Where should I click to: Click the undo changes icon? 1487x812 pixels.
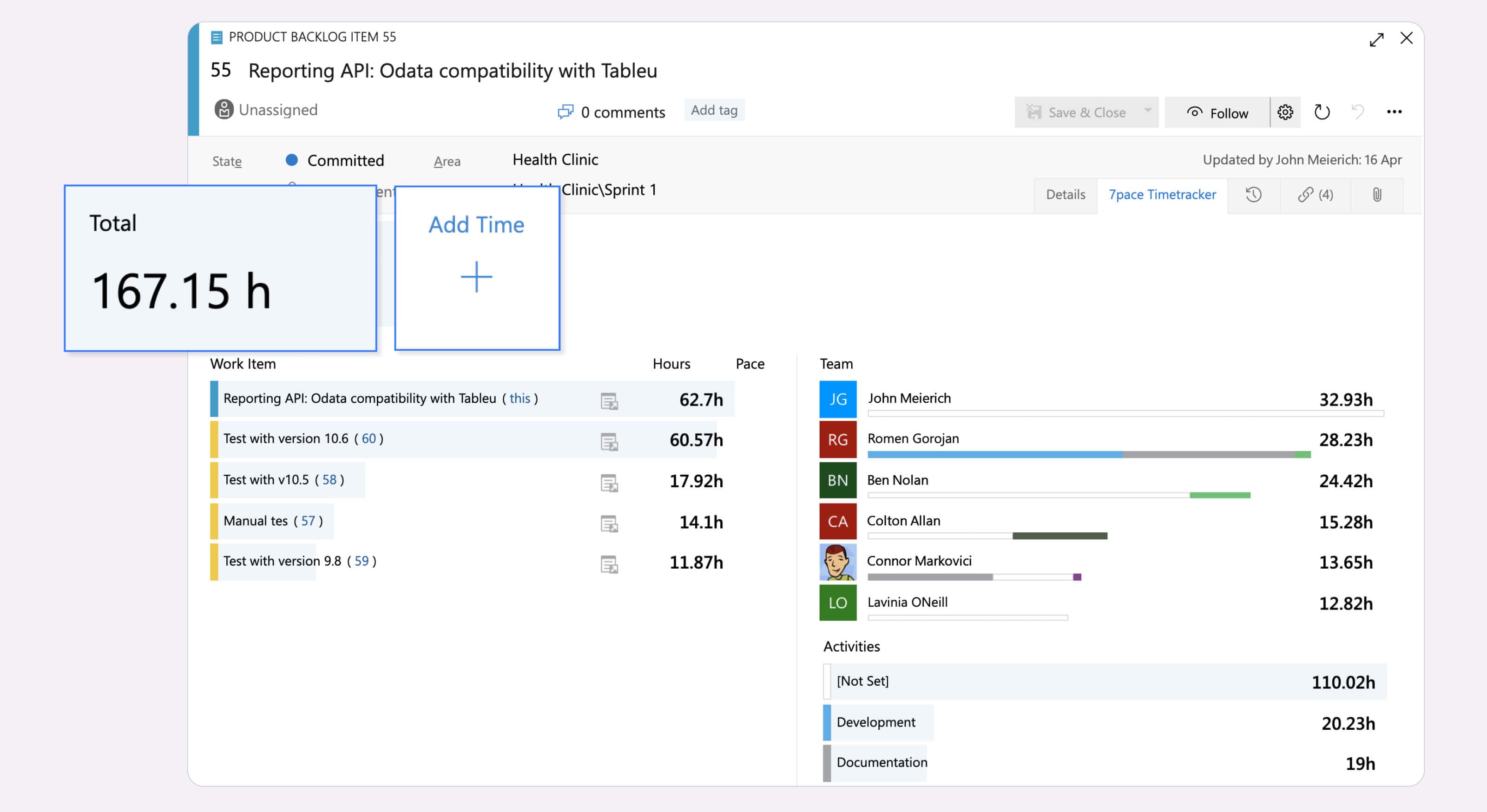click(x=1358, y=112)
